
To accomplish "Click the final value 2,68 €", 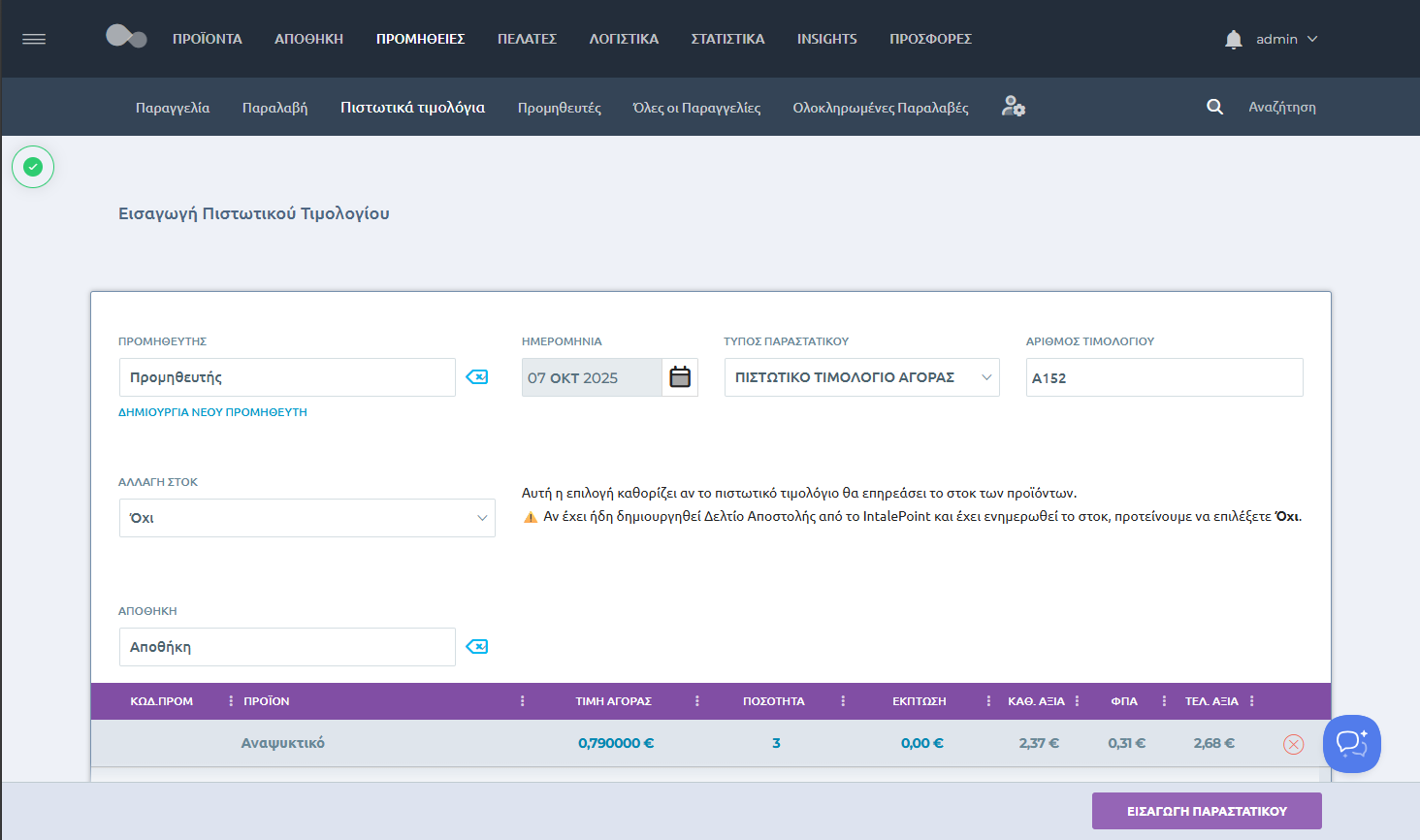I will pyautogui.click(x=1214, y=743).
